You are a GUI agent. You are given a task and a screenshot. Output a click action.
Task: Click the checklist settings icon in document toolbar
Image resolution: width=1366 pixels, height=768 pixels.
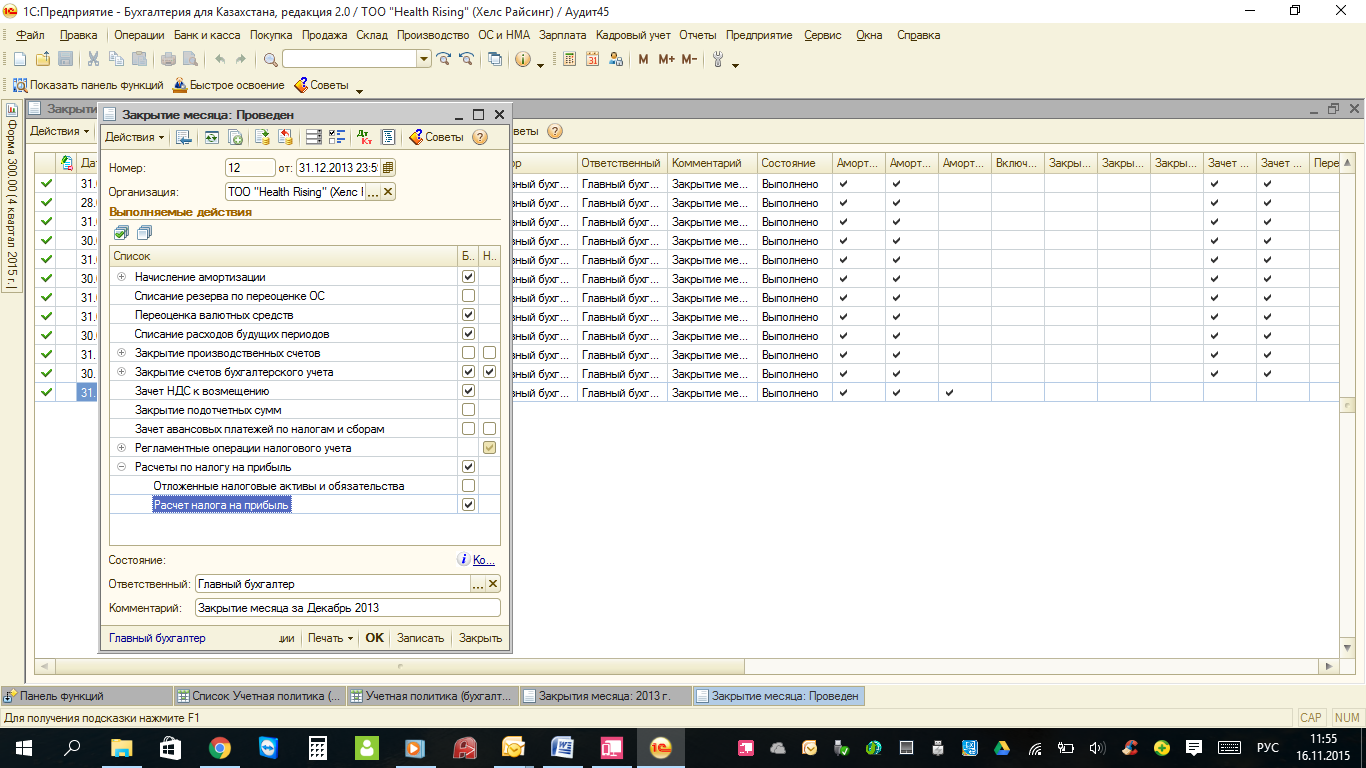(337, 137)
